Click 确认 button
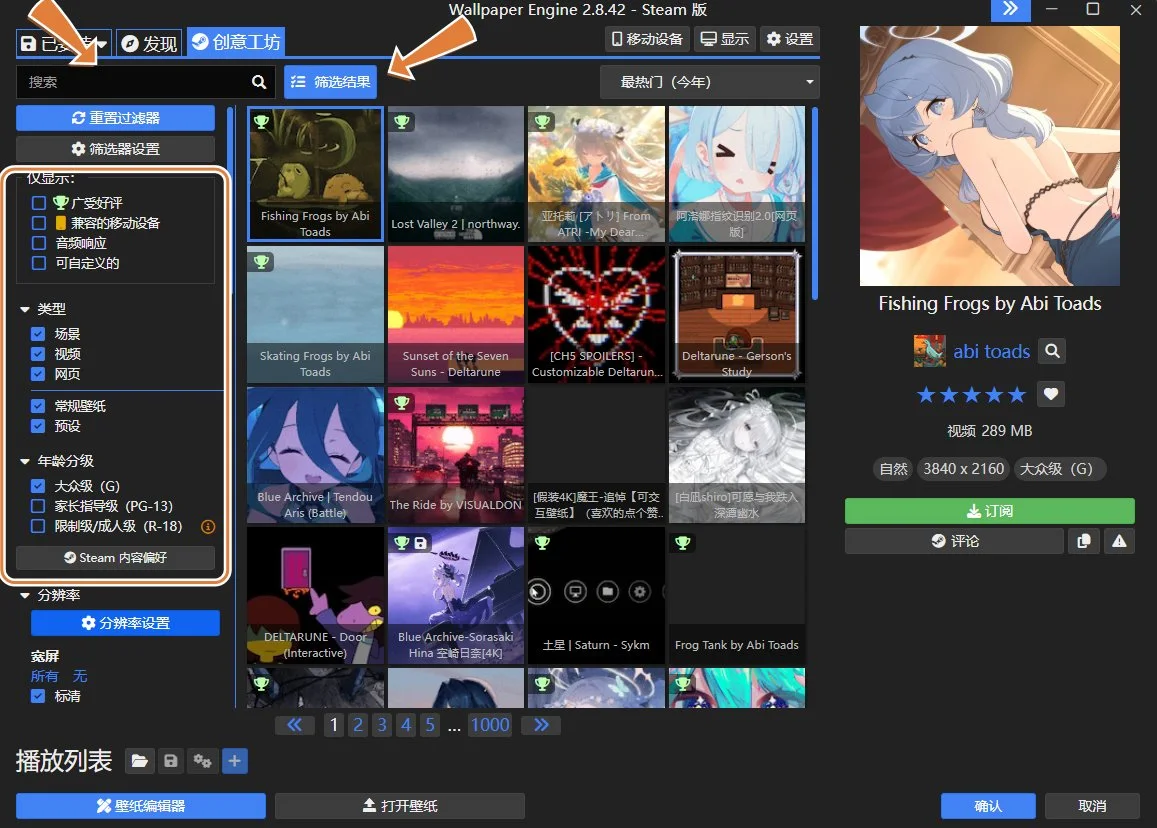 [988, 806]
